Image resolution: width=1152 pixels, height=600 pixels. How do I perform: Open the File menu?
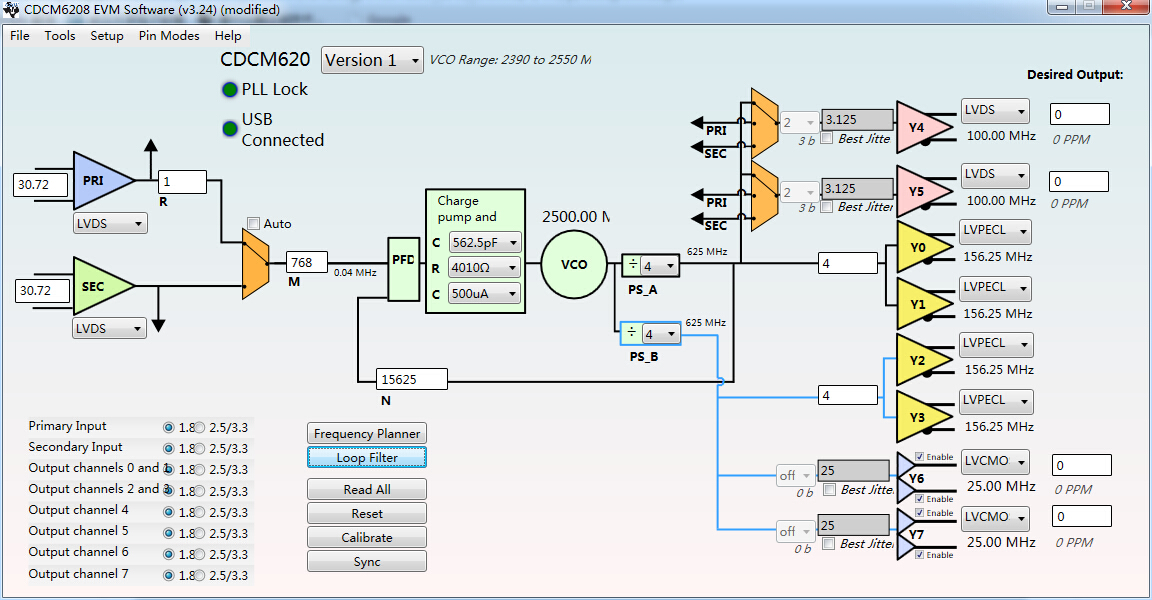pos(20,35)
